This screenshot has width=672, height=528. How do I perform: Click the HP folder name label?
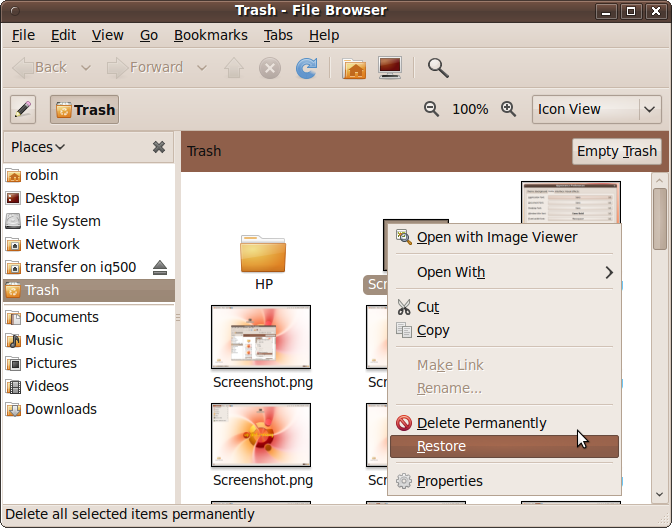point(264,284)
